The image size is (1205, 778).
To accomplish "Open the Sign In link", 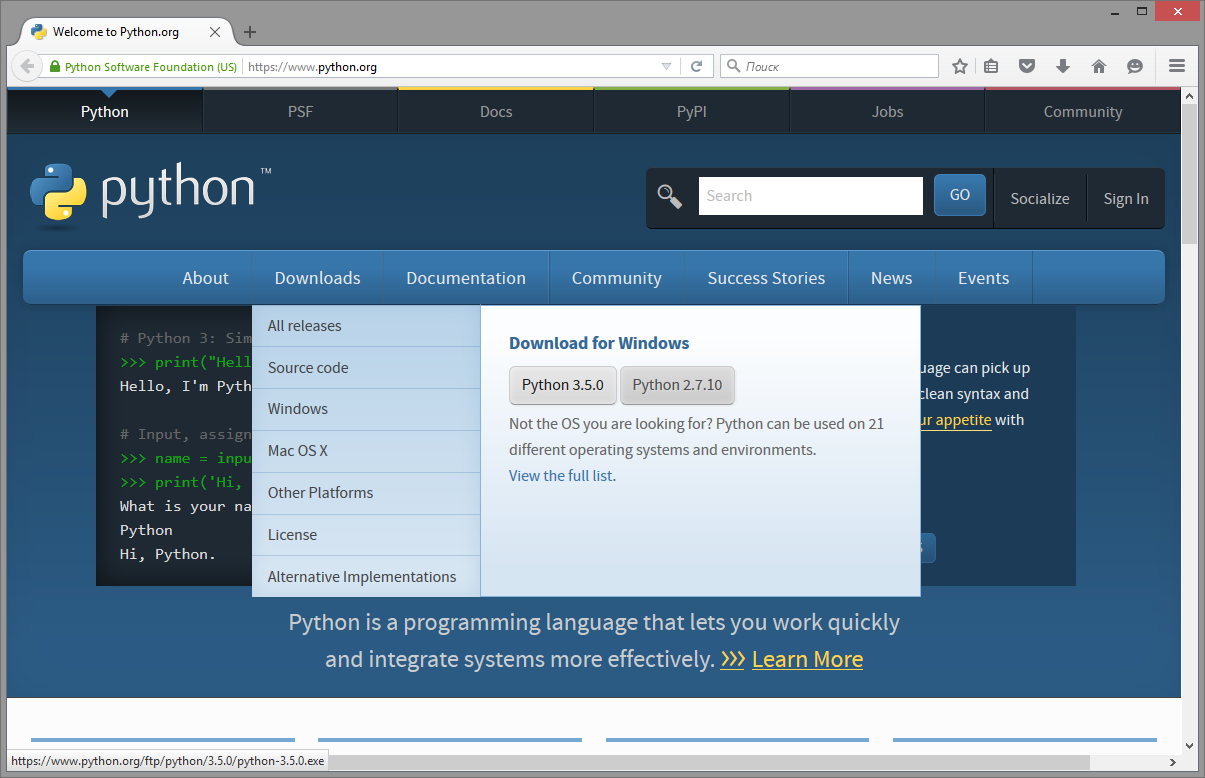I will pyautogui.click(x=1126, y=199).
